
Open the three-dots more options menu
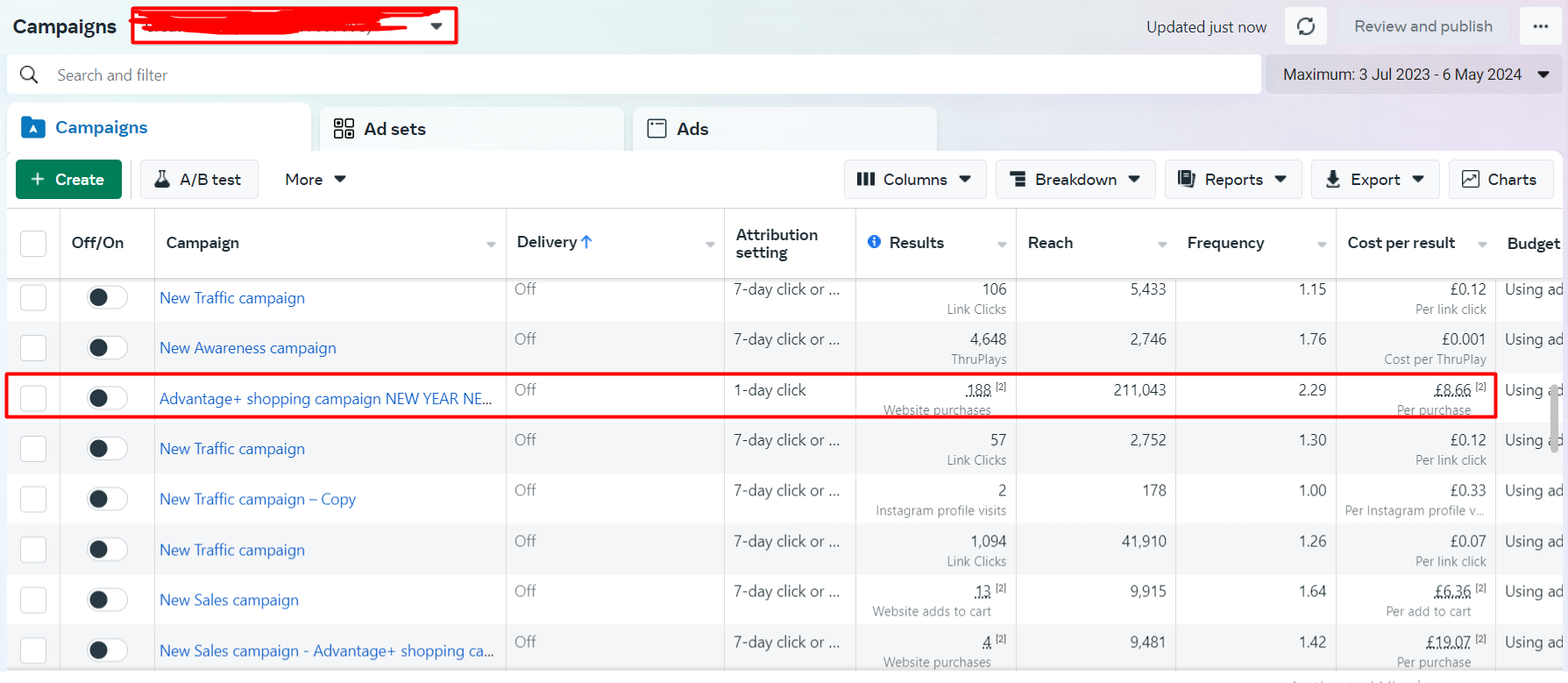tap(1540, 26)
